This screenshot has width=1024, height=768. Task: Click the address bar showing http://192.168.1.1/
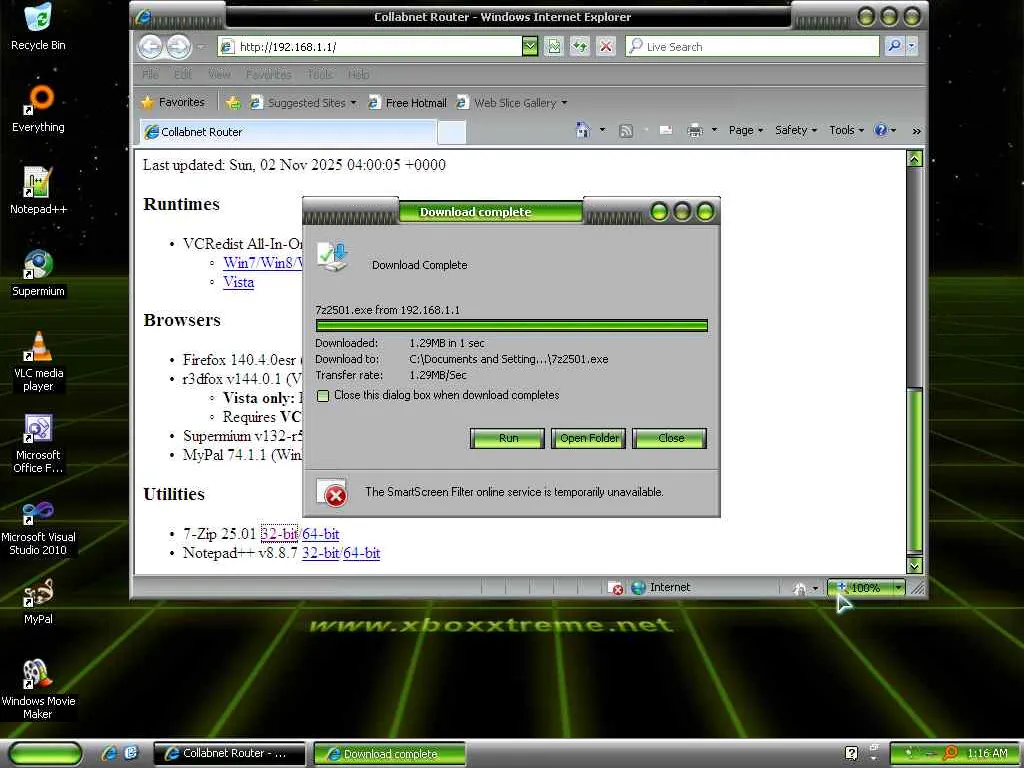pyautogui.click(x=370, y=46)
